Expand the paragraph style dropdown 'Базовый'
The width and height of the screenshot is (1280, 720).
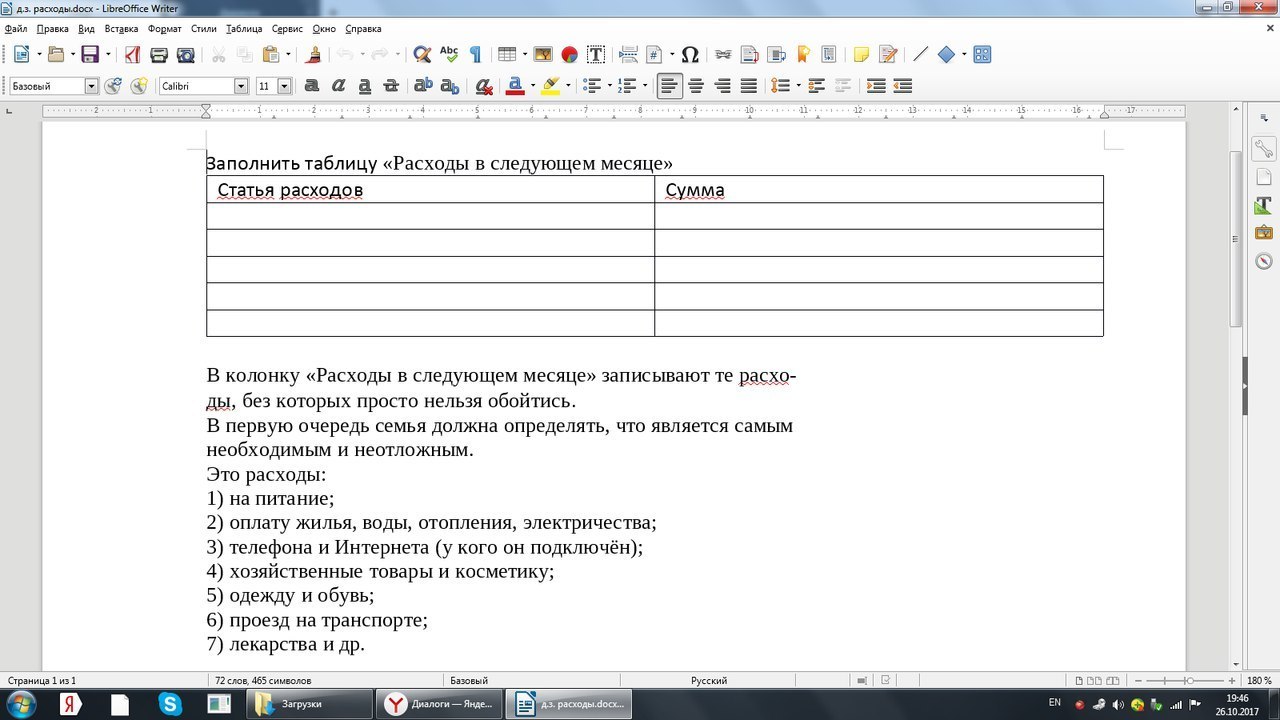(x=91, y=87)
